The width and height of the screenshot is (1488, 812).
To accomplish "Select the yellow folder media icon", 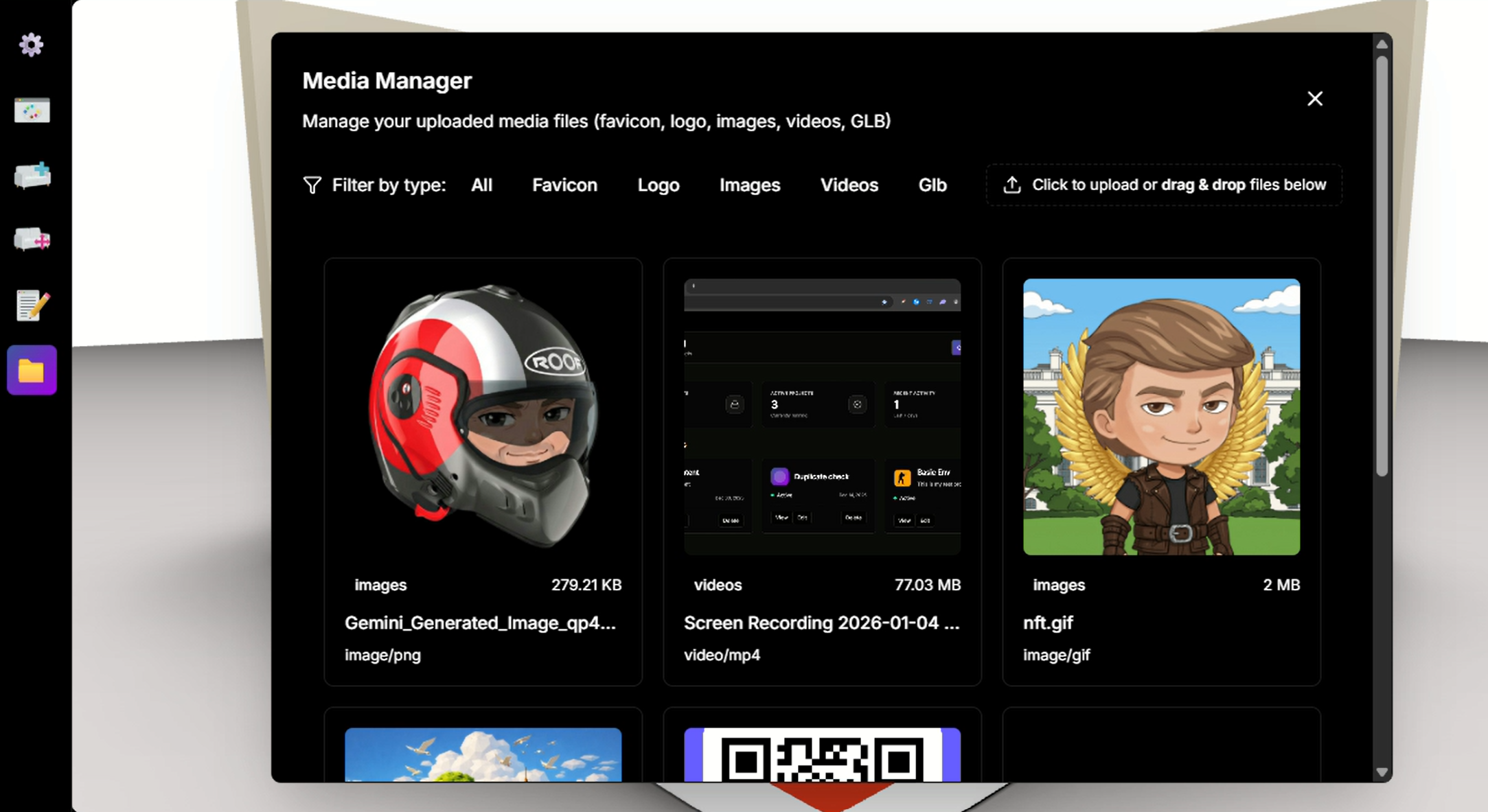I will click(32, 371).
